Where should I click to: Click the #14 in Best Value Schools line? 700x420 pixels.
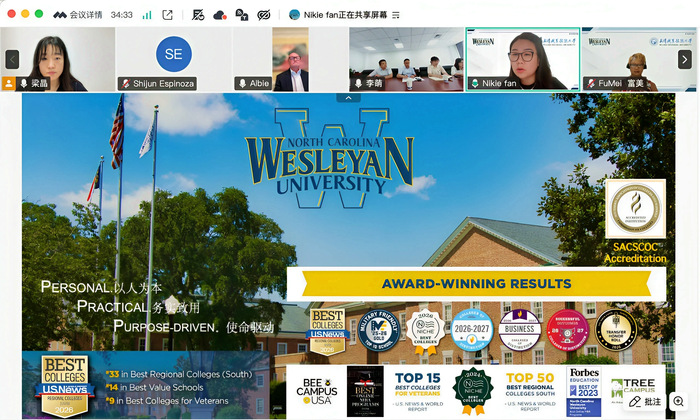pos(154,387)
